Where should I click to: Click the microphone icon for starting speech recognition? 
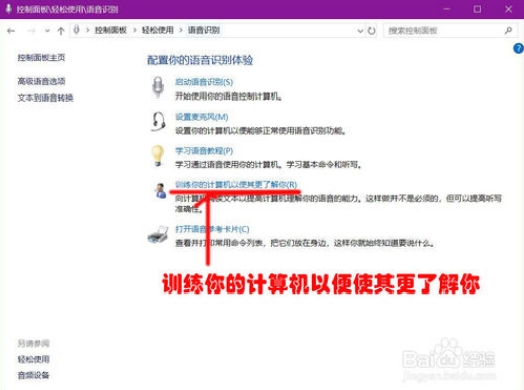tap(158, 87)
